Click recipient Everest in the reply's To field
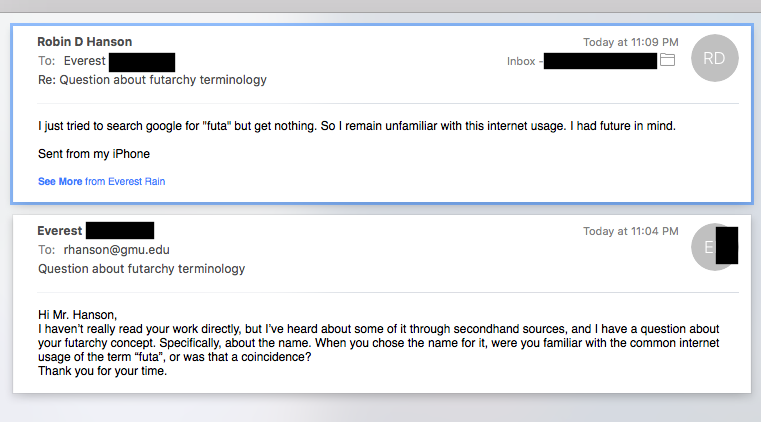761x422 pixels. click(x=85, y=61)
